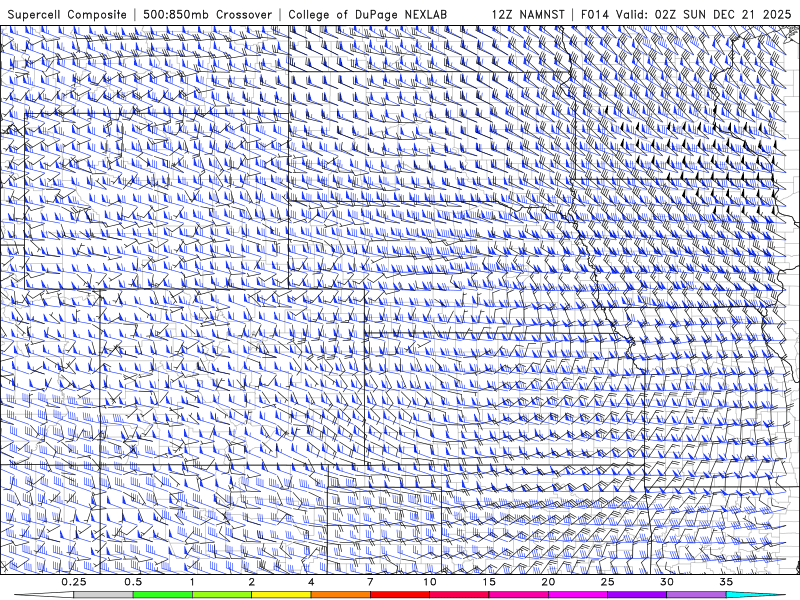Select the red 7–10 color bar segment
Viewport: 800px width, 600px height.
pos(399,595)
